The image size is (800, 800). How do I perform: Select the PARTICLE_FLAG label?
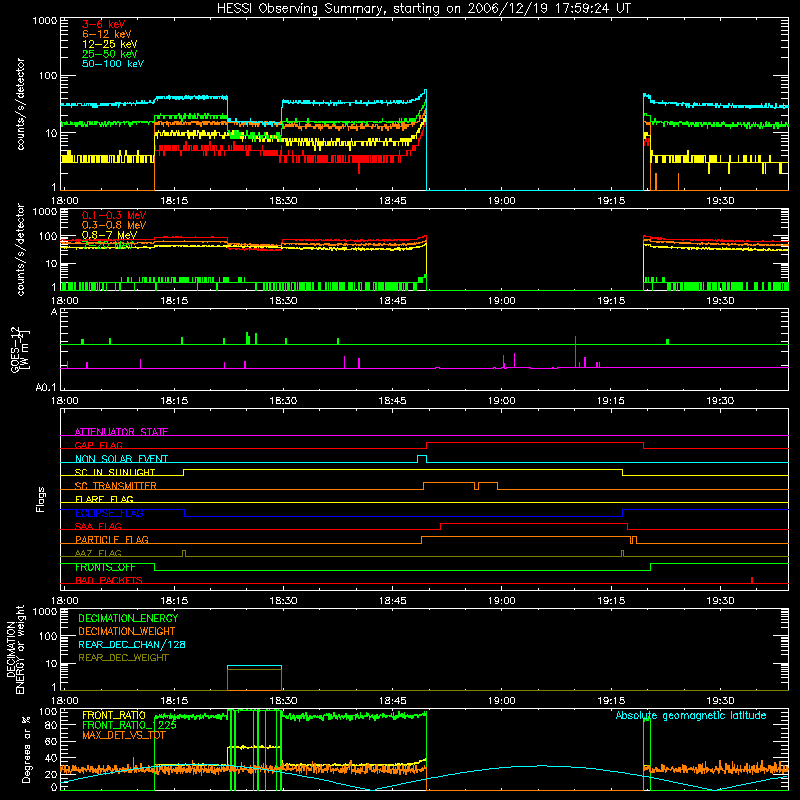tap(112, 539)
